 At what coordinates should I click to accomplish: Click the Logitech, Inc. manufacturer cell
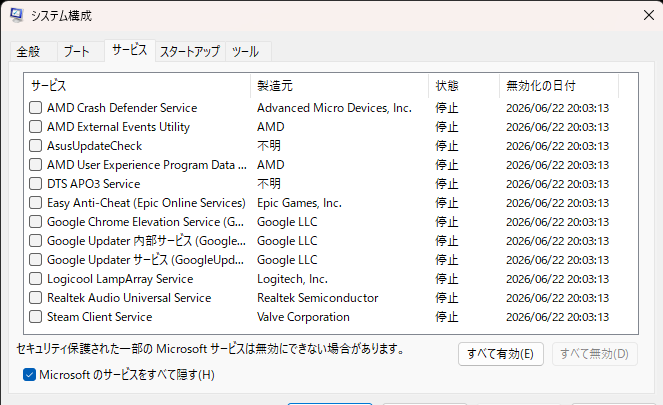click(x=293, y=279)
